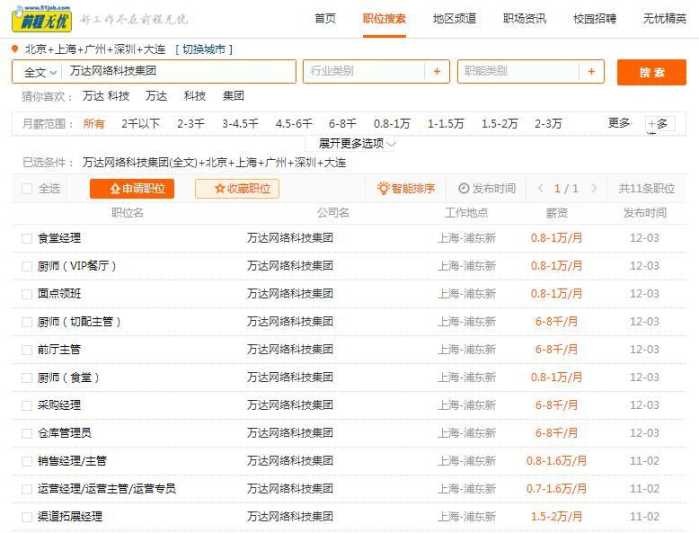Select 所有 salary range filter
This screenshot has width=699, height=533.
pyautogui.click(x=94, y=123)
